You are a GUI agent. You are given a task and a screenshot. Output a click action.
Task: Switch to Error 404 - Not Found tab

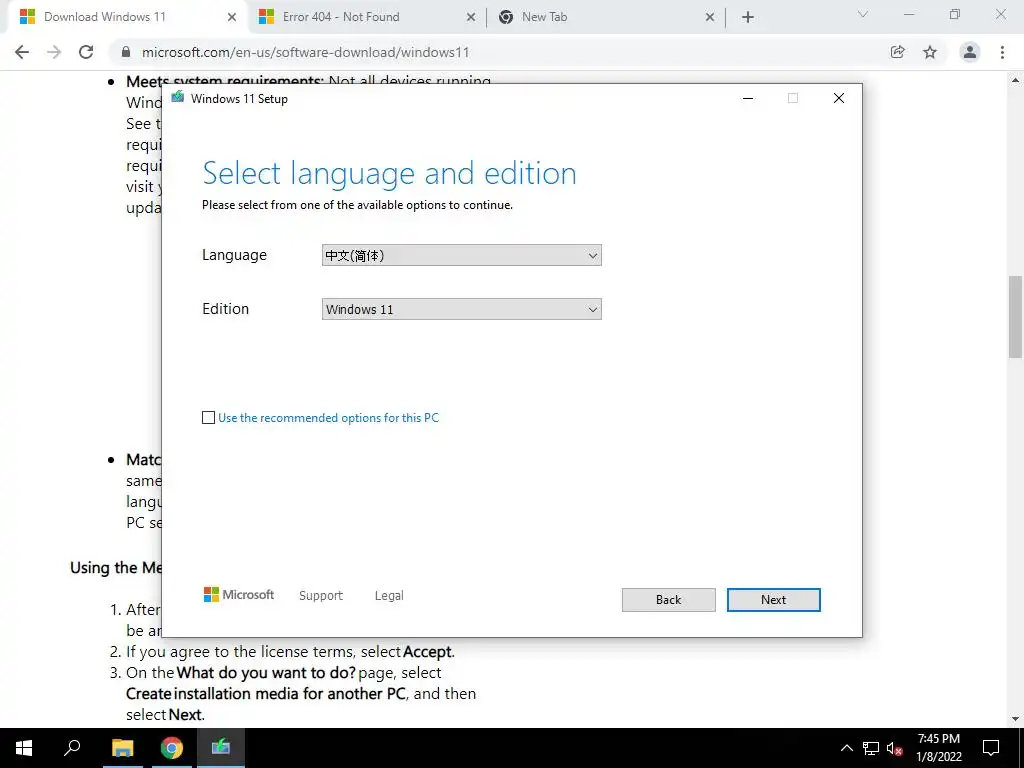coord(366,17)
